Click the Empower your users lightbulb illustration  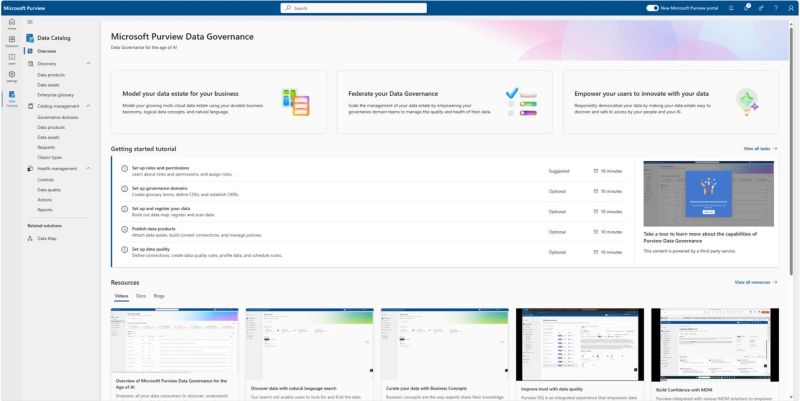747,102
